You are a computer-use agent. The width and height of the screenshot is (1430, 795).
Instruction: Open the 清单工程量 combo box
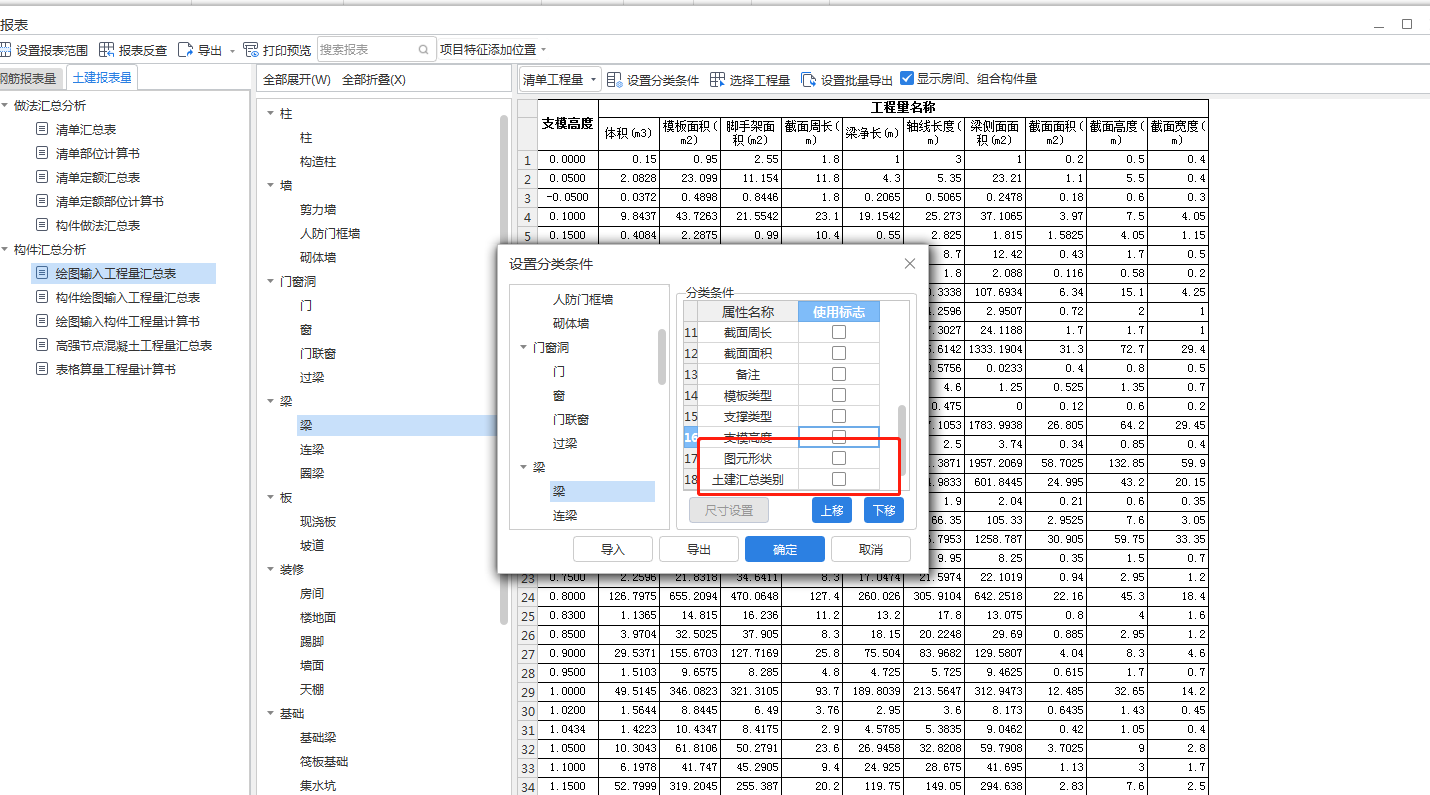[559, 79]
